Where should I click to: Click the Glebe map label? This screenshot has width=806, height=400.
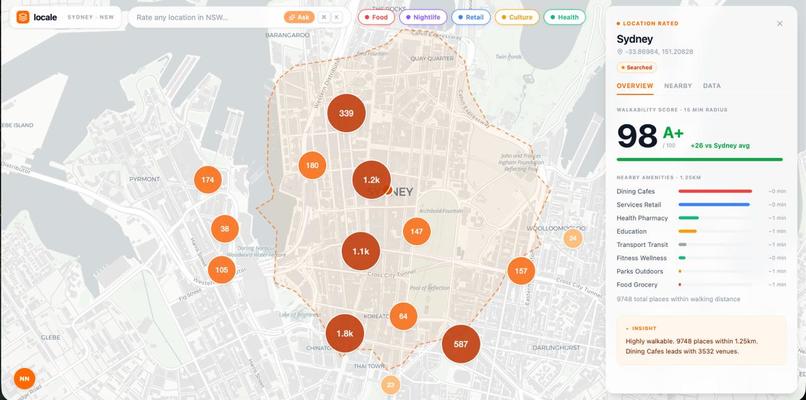coord(50,338)
